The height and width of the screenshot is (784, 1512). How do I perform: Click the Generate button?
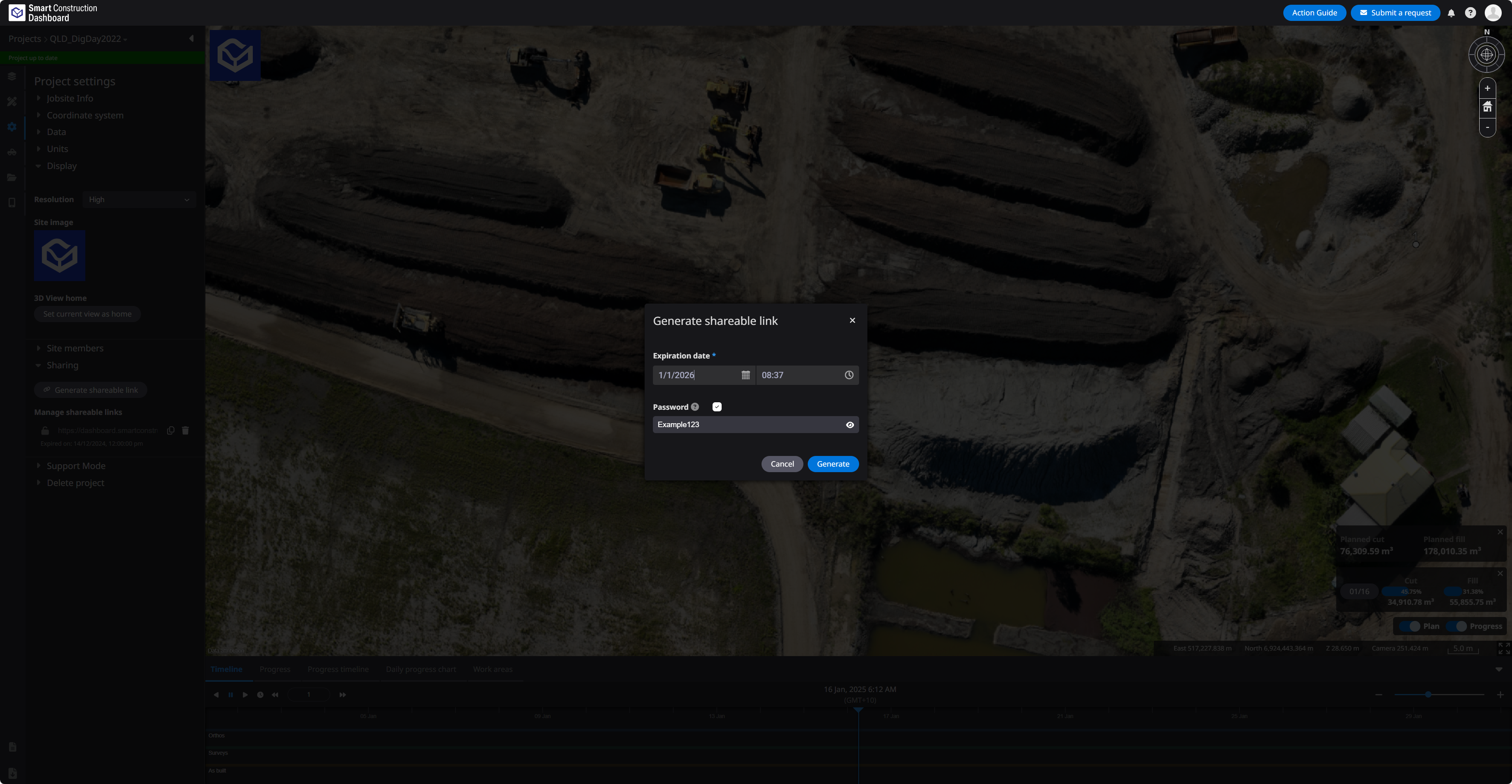833,463
